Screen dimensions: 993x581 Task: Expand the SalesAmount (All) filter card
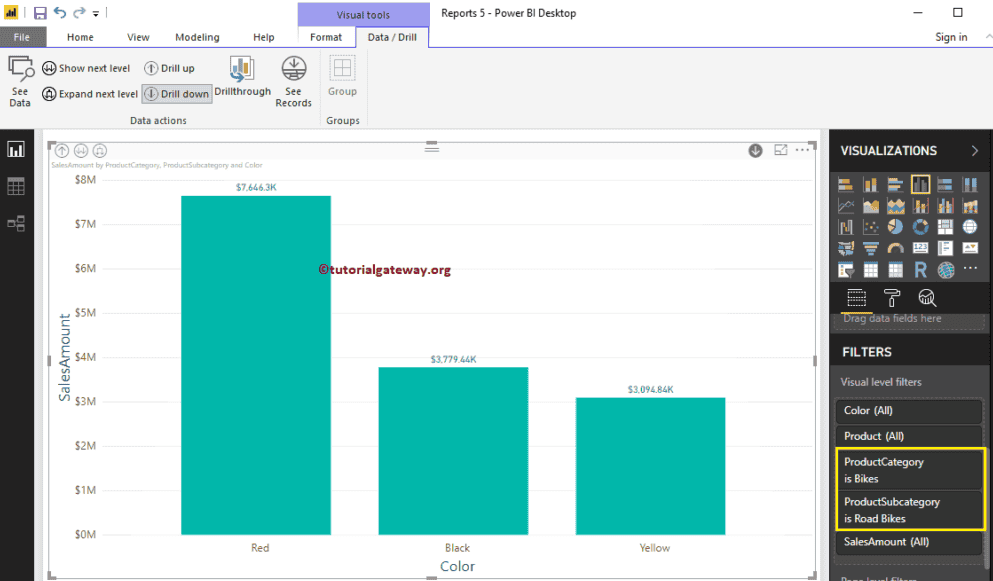click(x=908, y=542)
